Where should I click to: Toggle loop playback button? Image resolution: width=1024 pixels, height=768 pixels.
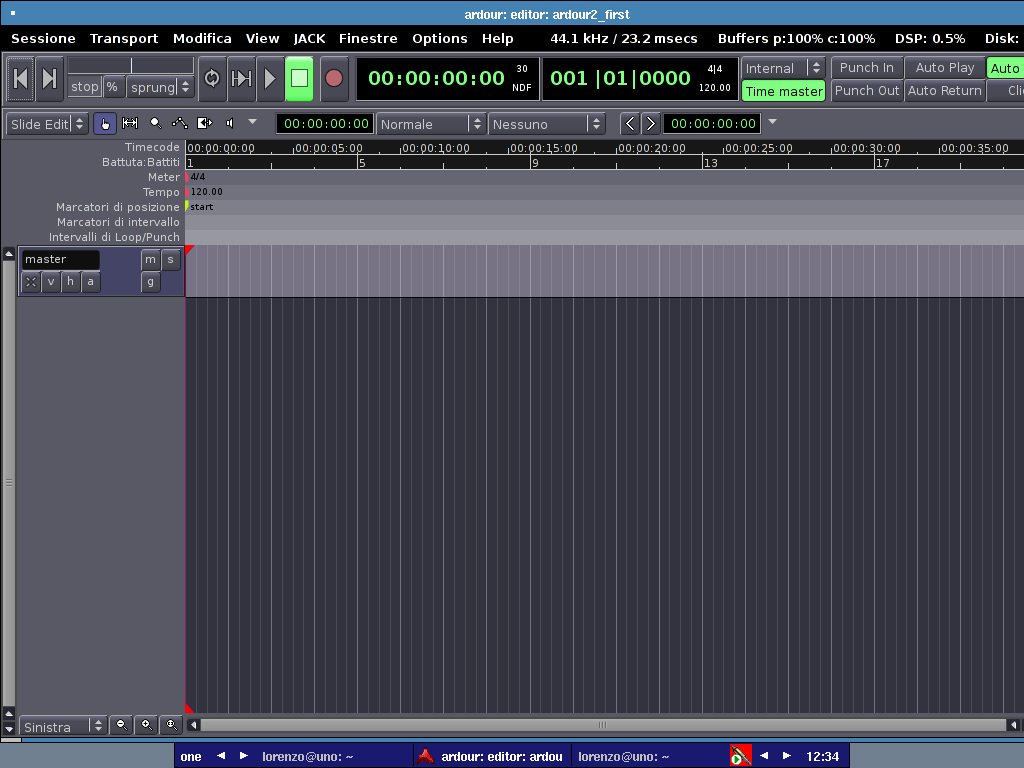(212, 78)
